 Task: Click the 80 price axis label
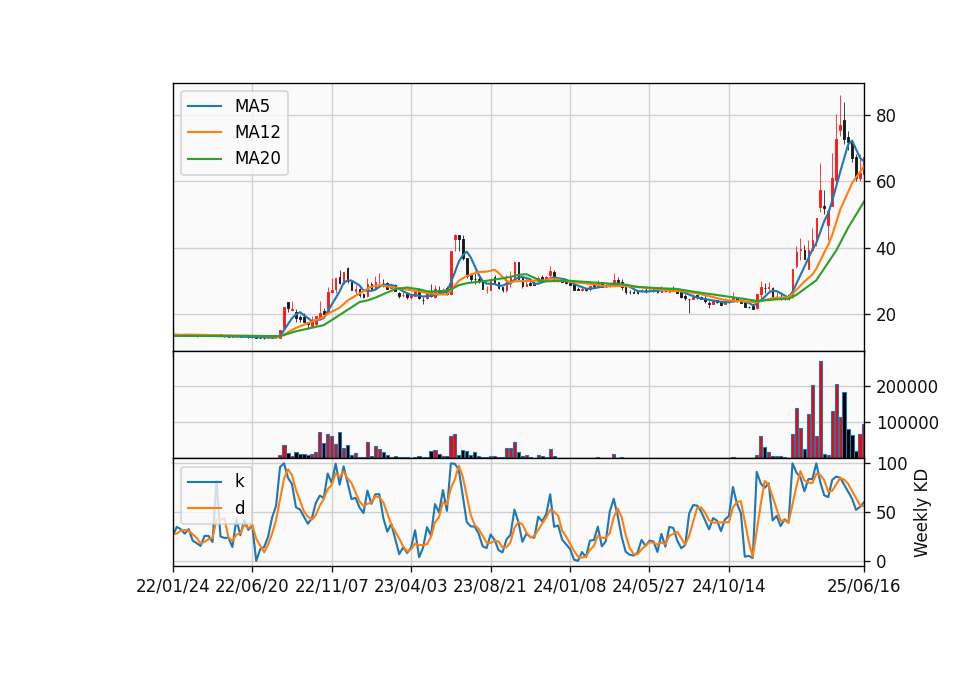tap(886, 116)
